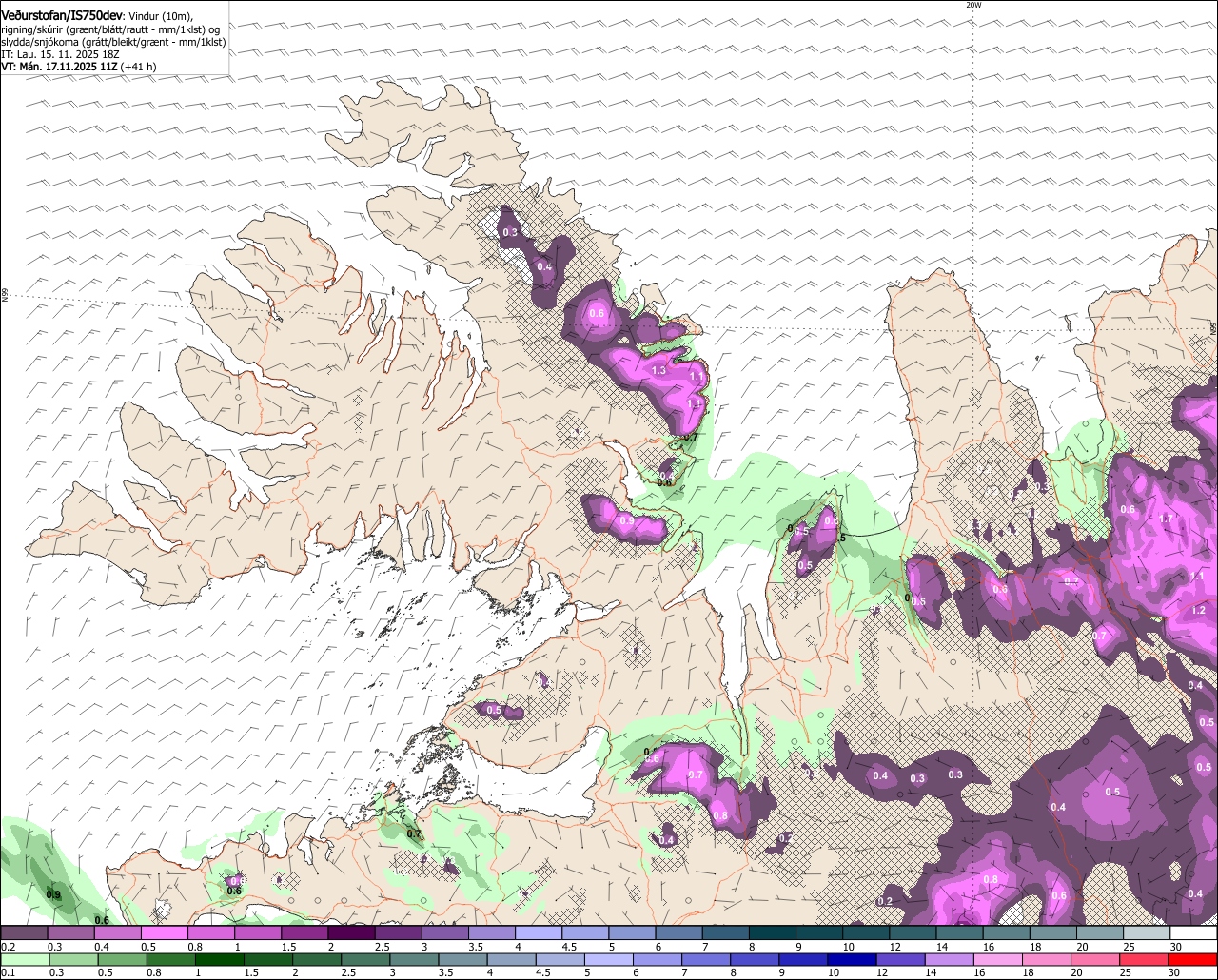Click the 'IT: Lau. 15. 11. 2025 18Z' line
The width and height of the screenshot is (1218, 980).
coord(60,54)
